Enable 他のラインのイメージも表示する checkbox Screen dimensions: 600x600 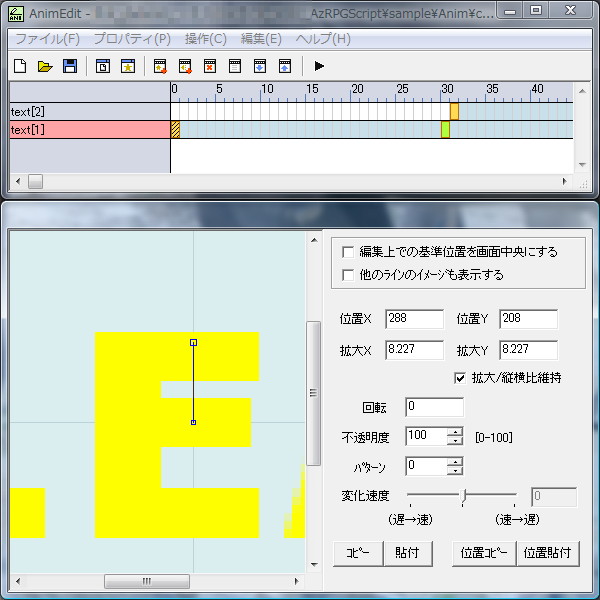coord(348,275)
